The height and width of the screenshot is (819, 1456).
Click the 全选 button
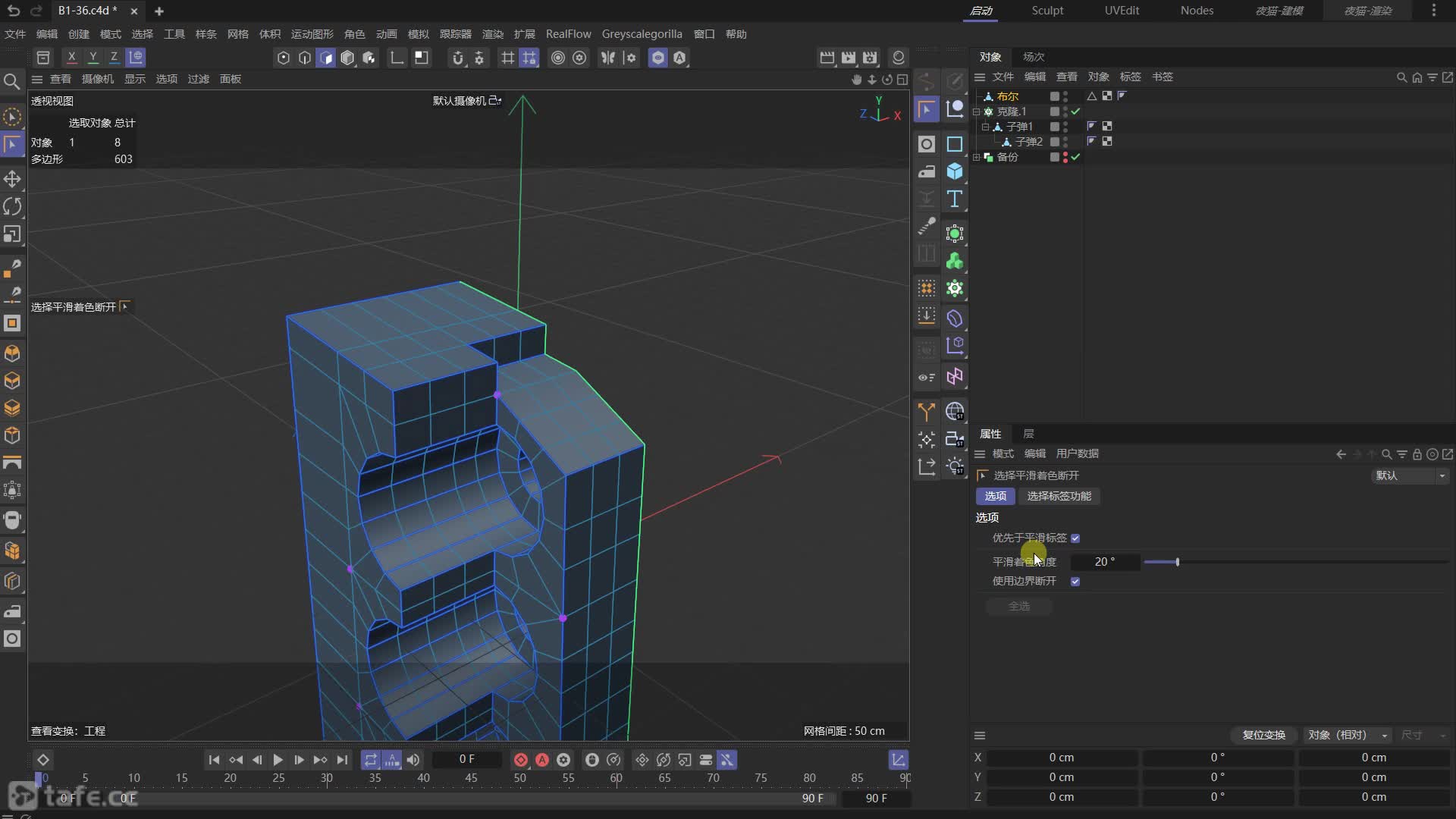click(x=1019, y=606)
